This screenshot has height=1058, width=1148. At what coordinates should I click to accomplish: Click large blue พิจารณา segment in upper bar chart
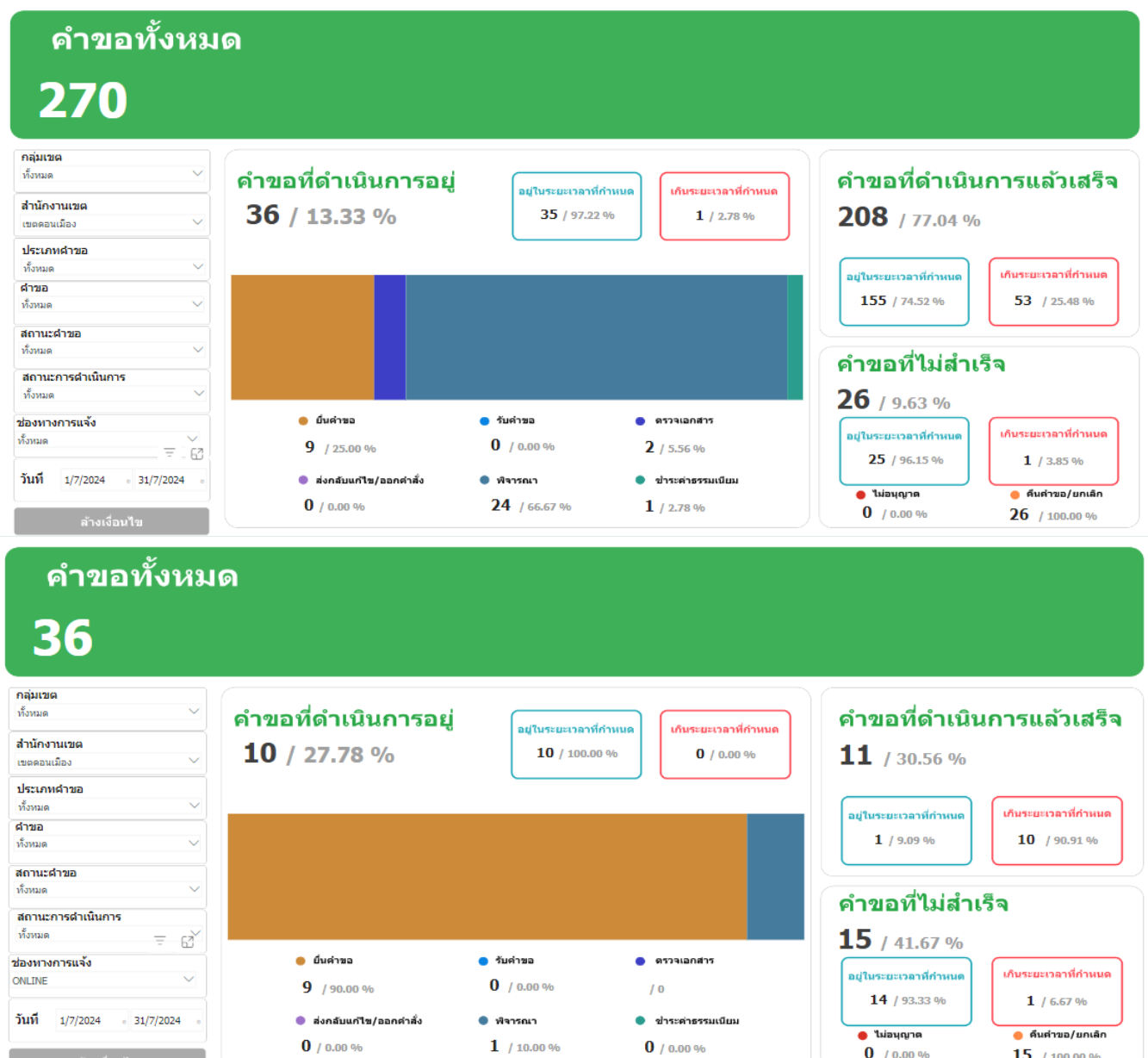tap(596, 338)
